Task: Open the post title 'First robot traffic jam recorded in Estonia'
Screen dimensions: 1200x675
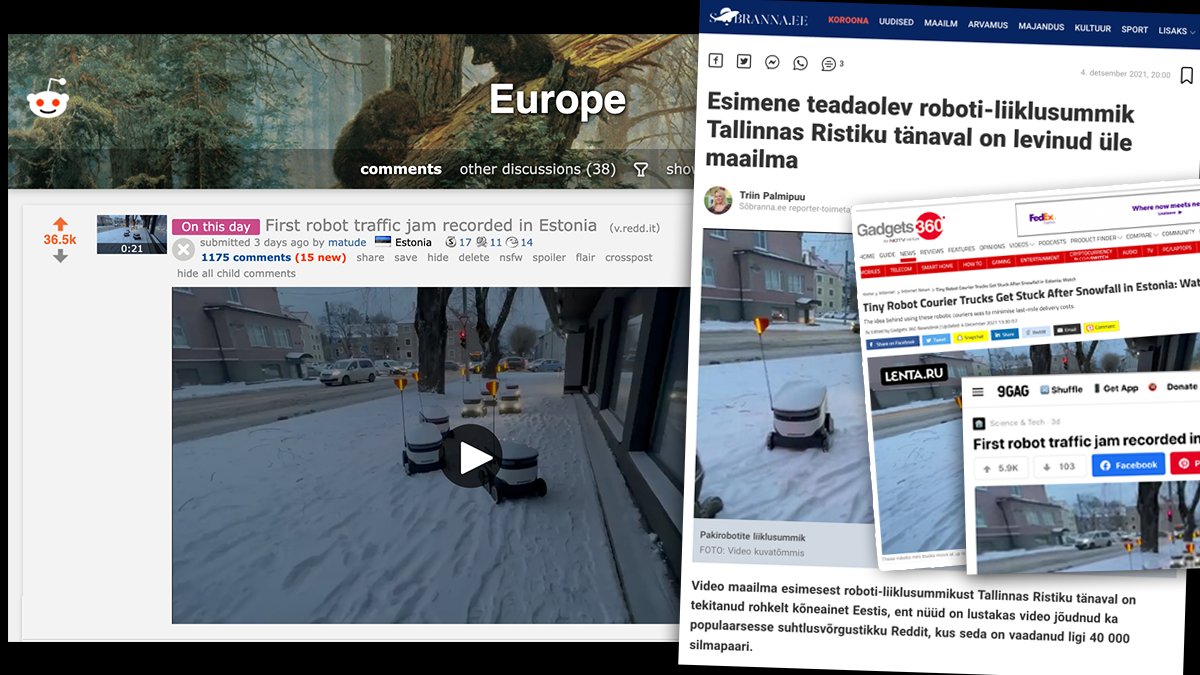Action: [431, 226]
